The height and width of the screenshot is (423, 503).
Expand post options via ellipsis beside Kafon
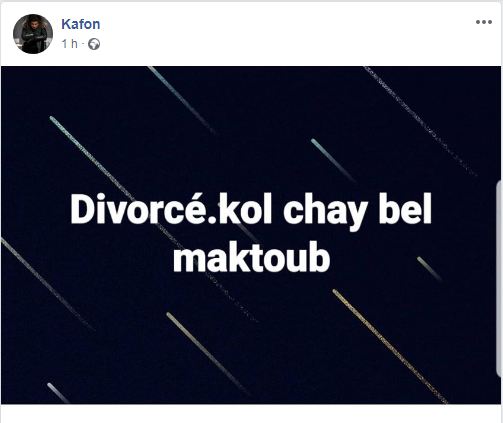tap(484, 22)
